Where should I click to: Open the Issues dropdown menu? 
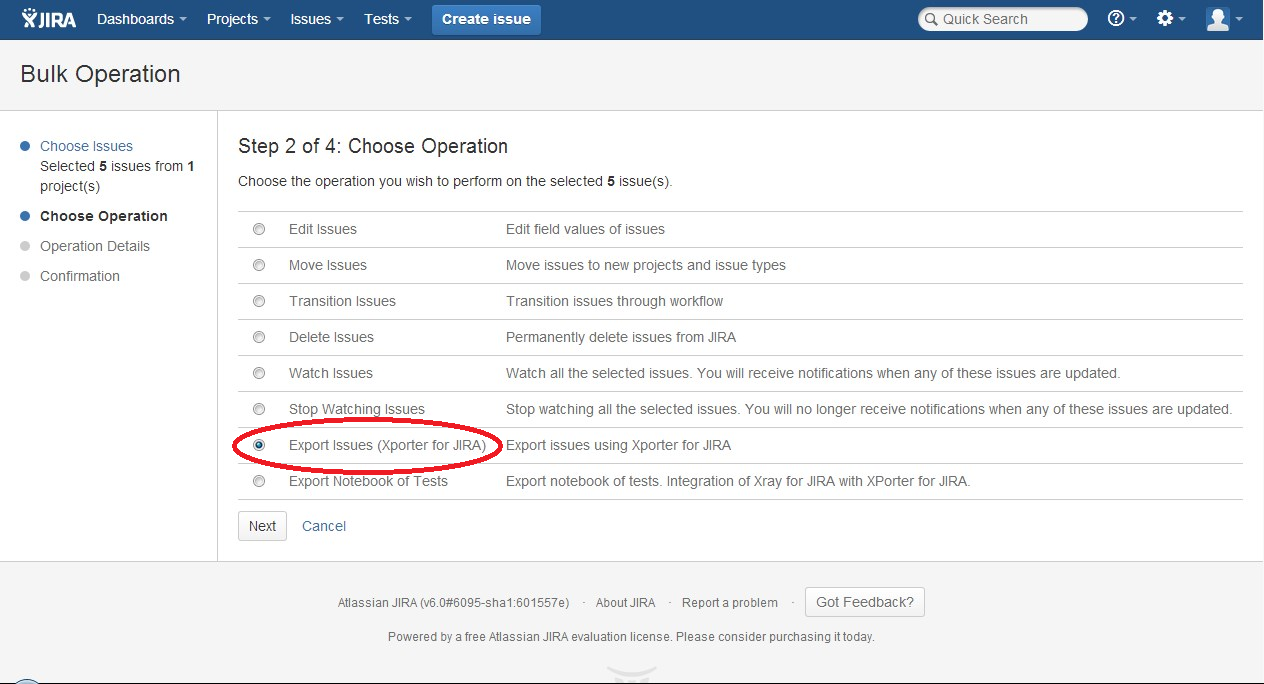[317, 19]
